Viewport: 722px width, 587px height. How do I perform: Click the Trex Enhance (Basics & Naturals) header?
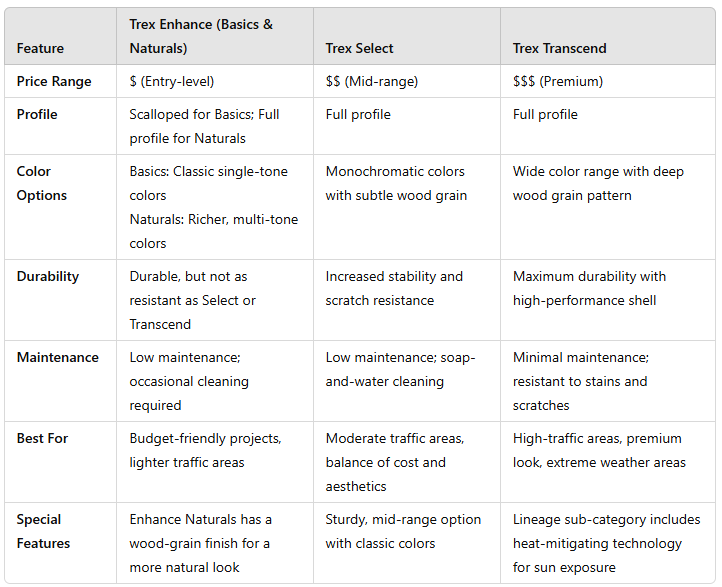pyautogui.click(x=201, y=36)
